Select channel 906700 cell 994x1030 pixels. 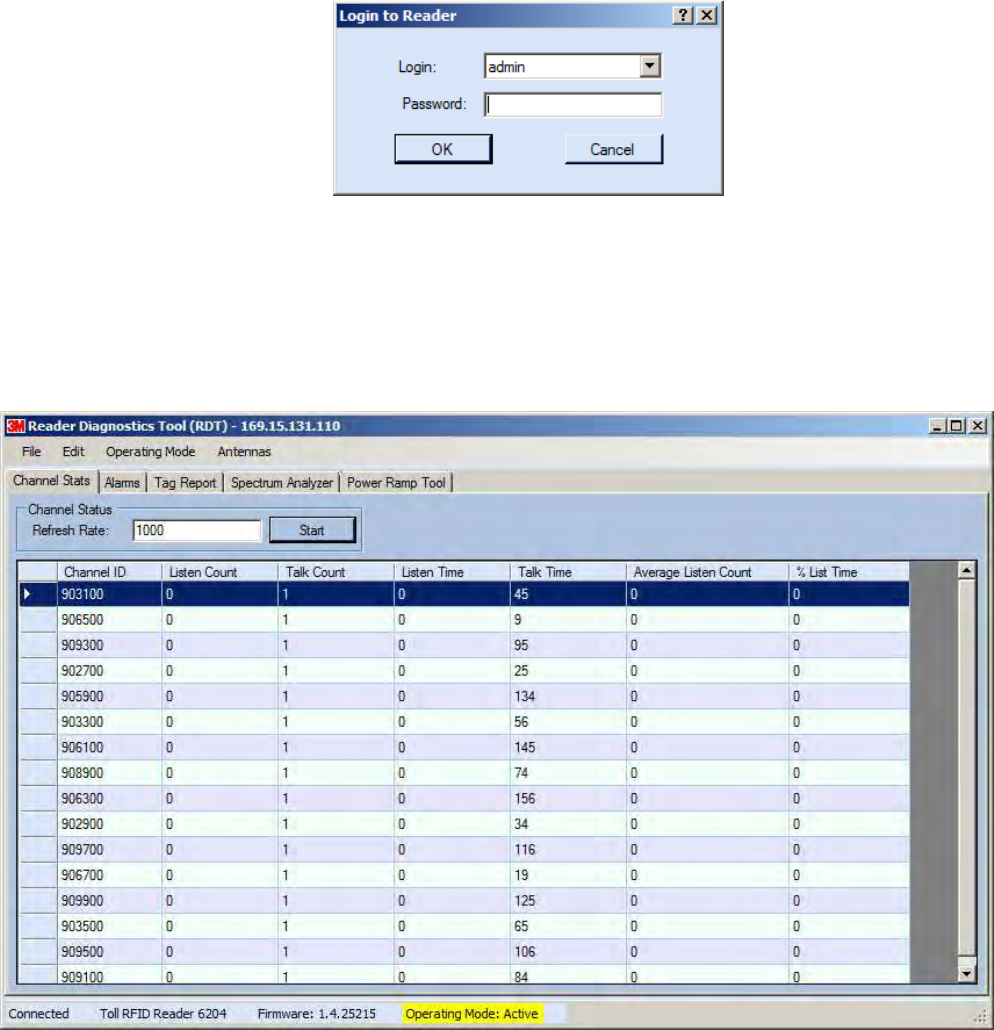point(109,876)
